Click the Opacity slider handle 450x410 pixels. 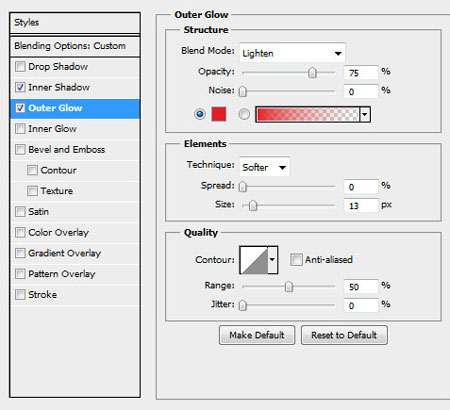pos(312,72)
